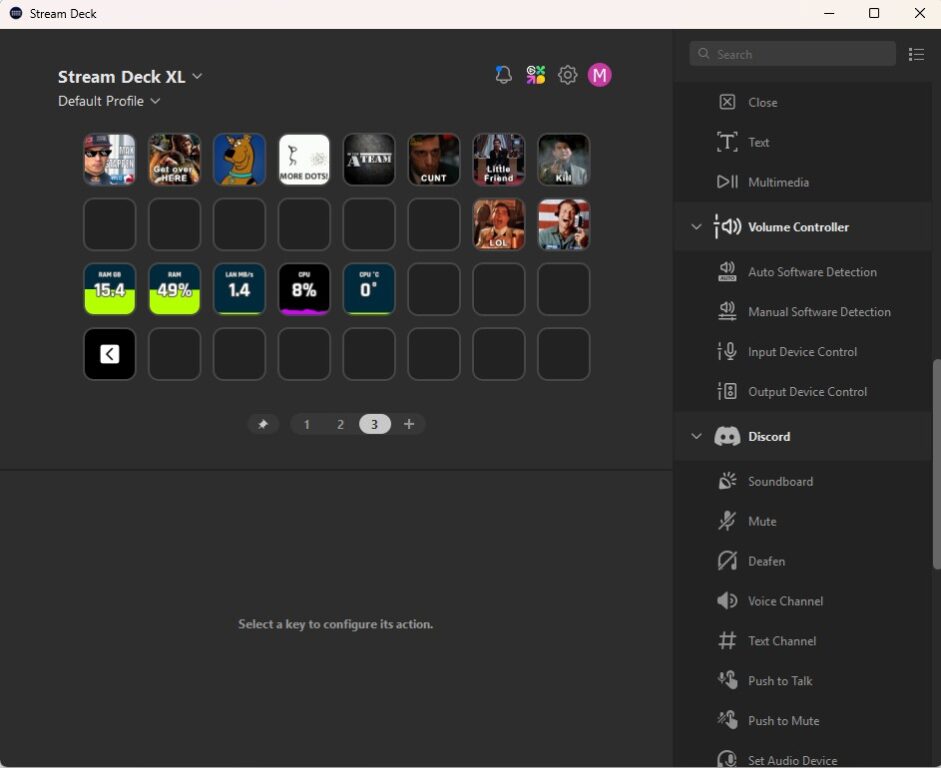This screenshot has height=768, width=941.
Task: Collapse the Volume Controller category
Action: [x=696, y=227]
